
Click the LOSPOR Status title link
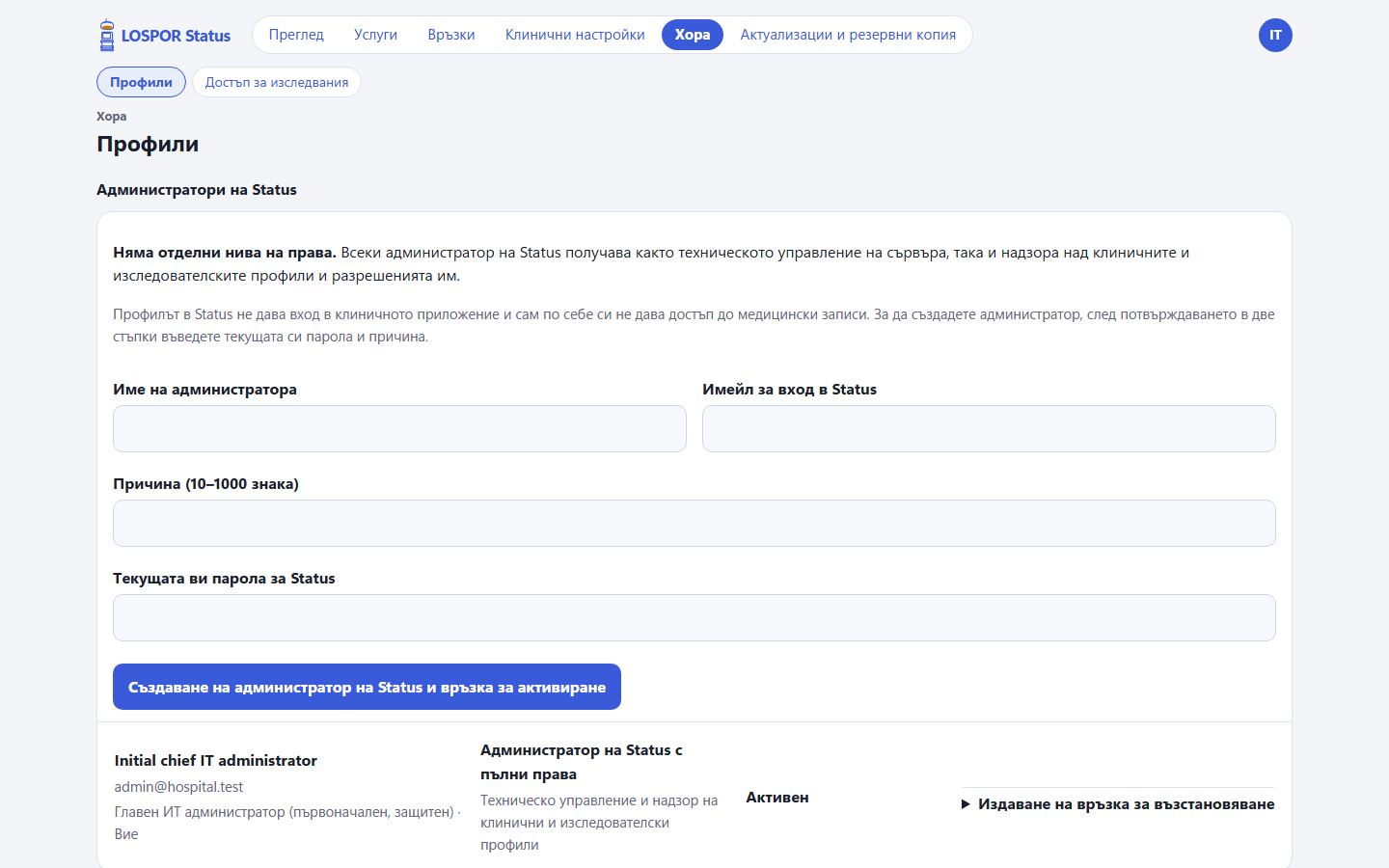[x=176, y=36]
